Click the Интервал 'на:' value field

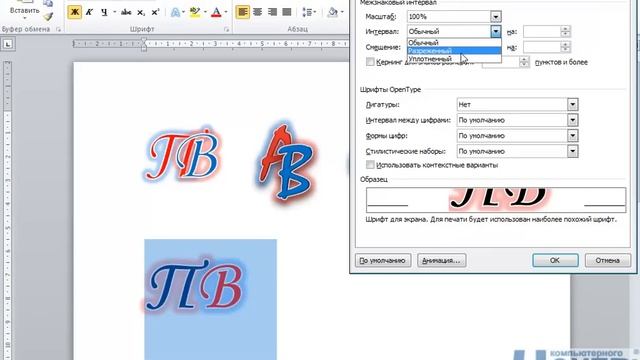tap(542, 31)
